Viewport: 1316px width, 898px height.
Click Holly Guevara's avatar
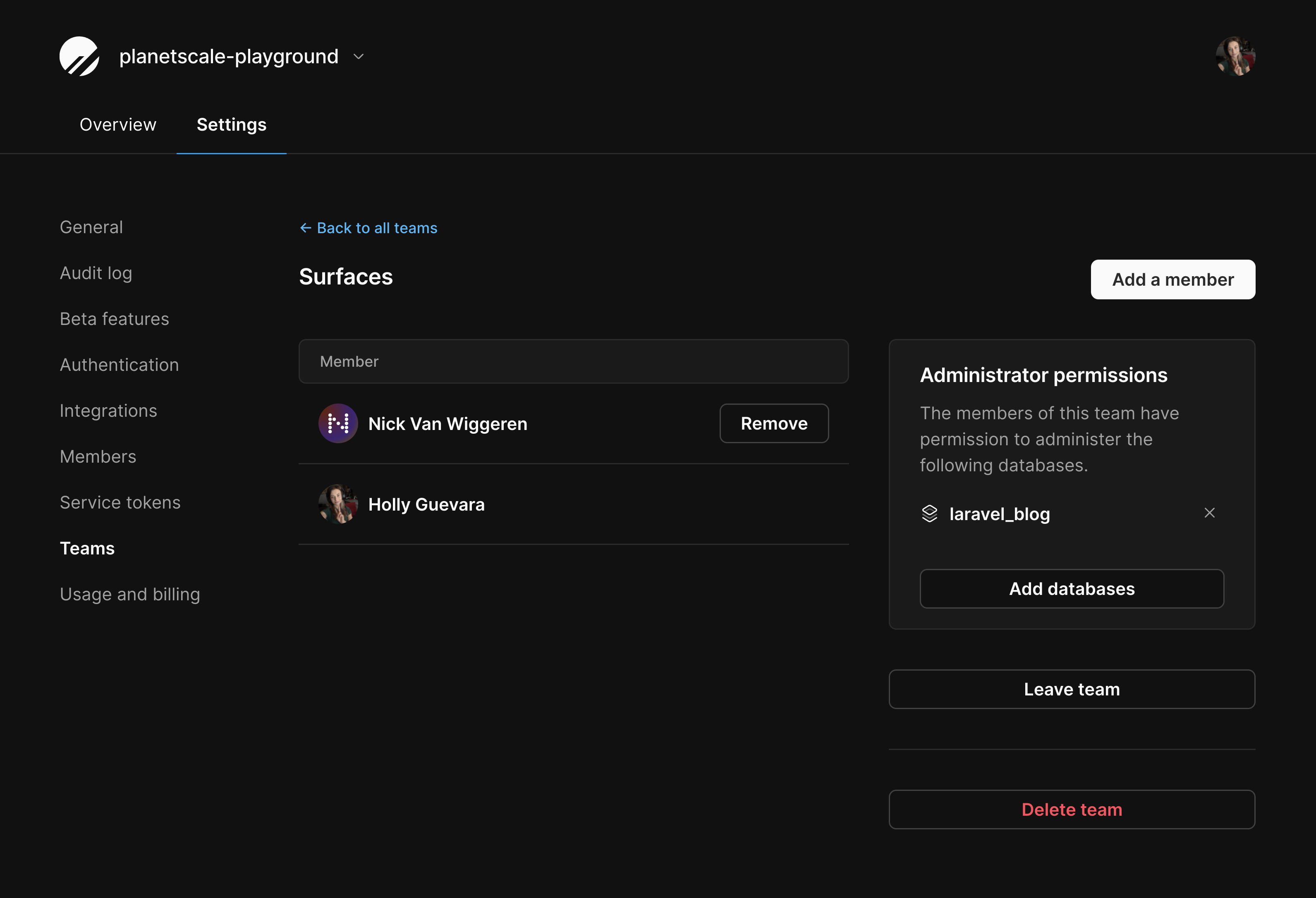(x=338, y=504)
